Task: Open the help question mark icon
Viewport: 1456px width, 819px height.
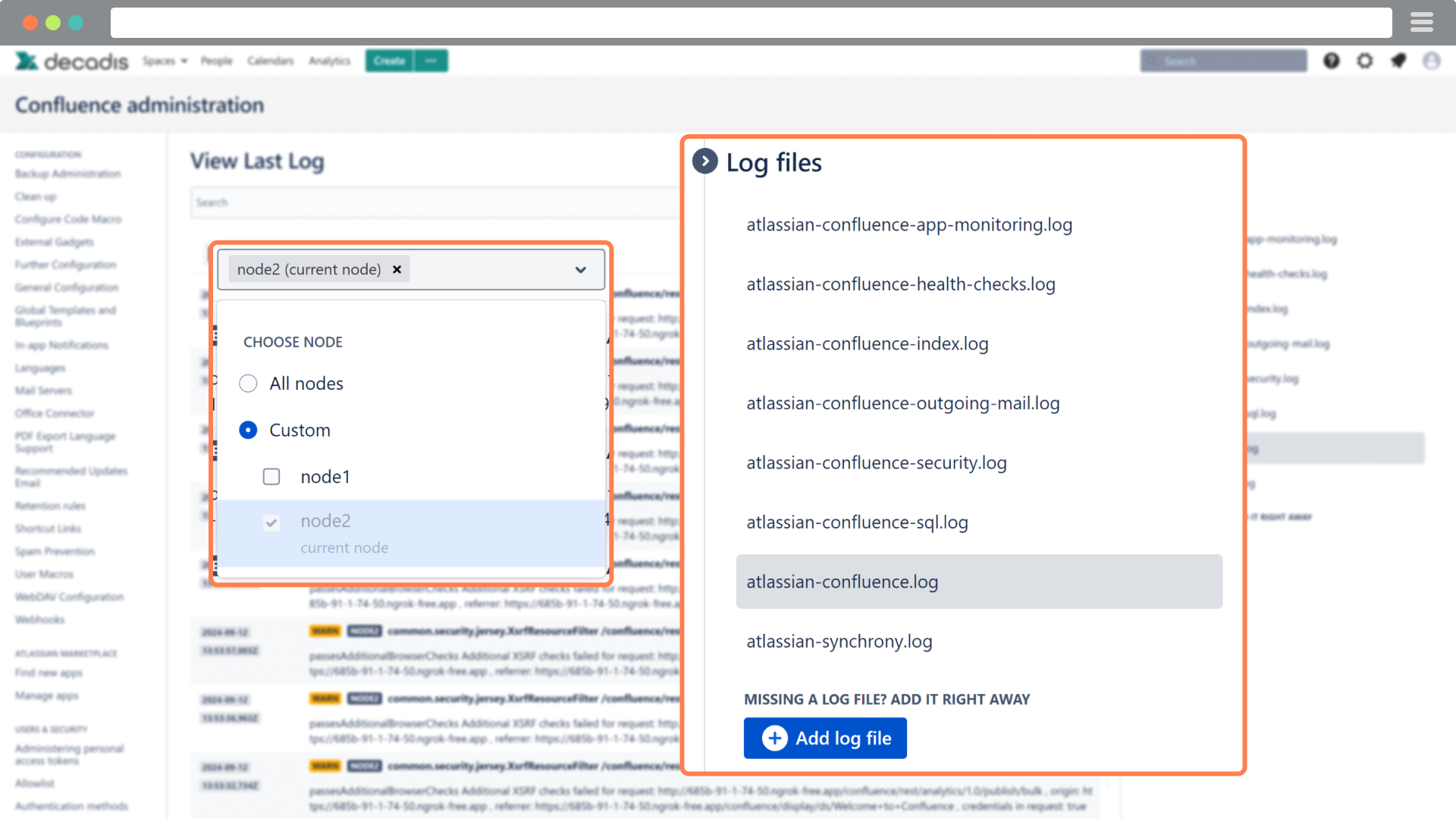Action: 1332,61
